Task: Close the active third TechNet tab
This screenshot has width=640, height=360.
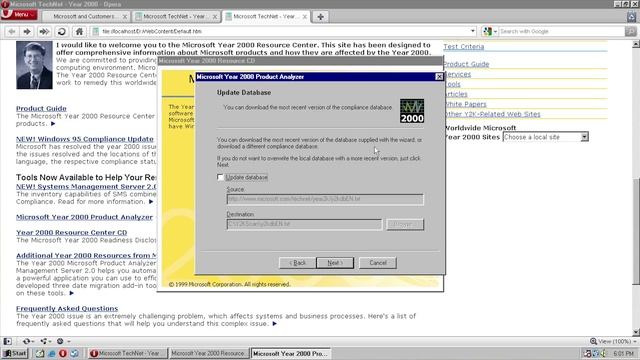Action: (304, 17)
